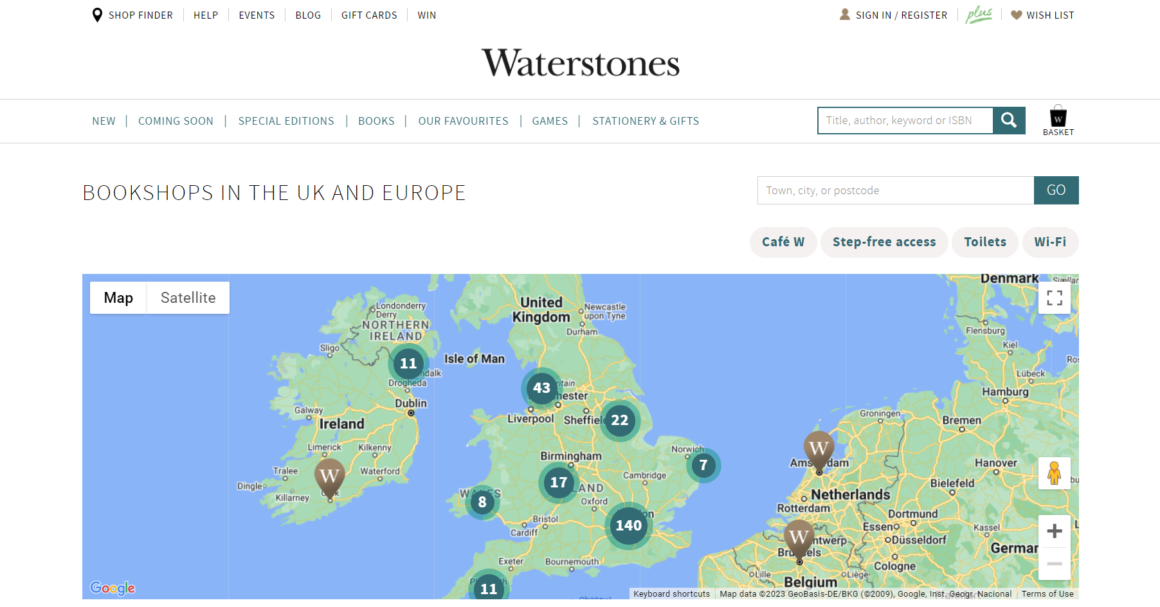Screen dimensions: 1160x607
Task: Click the Sign In / Register link
Action: (x=900, y=15)
